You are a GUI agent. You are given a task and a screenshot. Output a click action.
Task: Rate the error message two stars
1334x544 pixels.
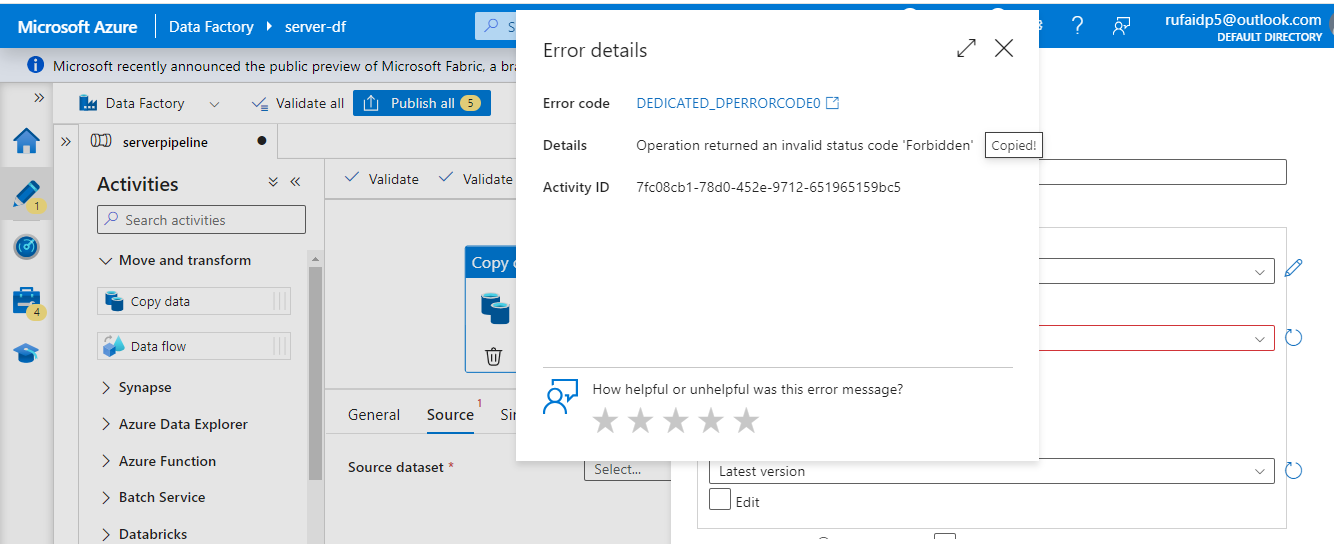tap(640, 421)
